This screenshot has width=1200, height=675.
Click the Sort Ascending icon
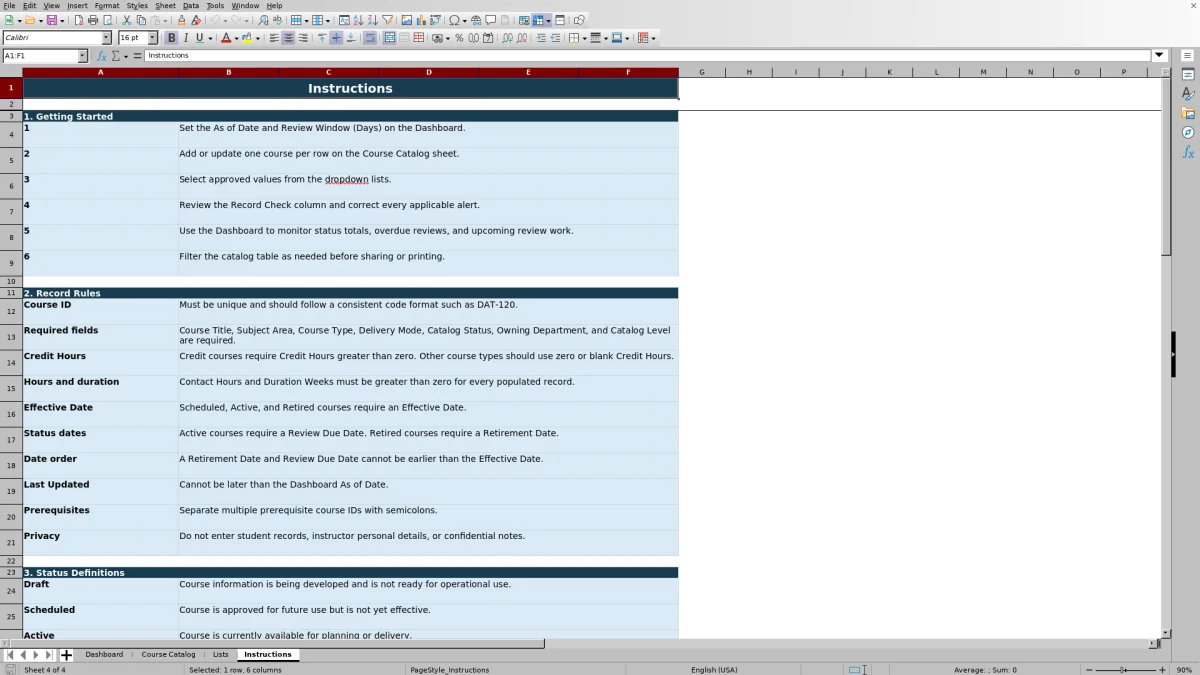[358, 20]
